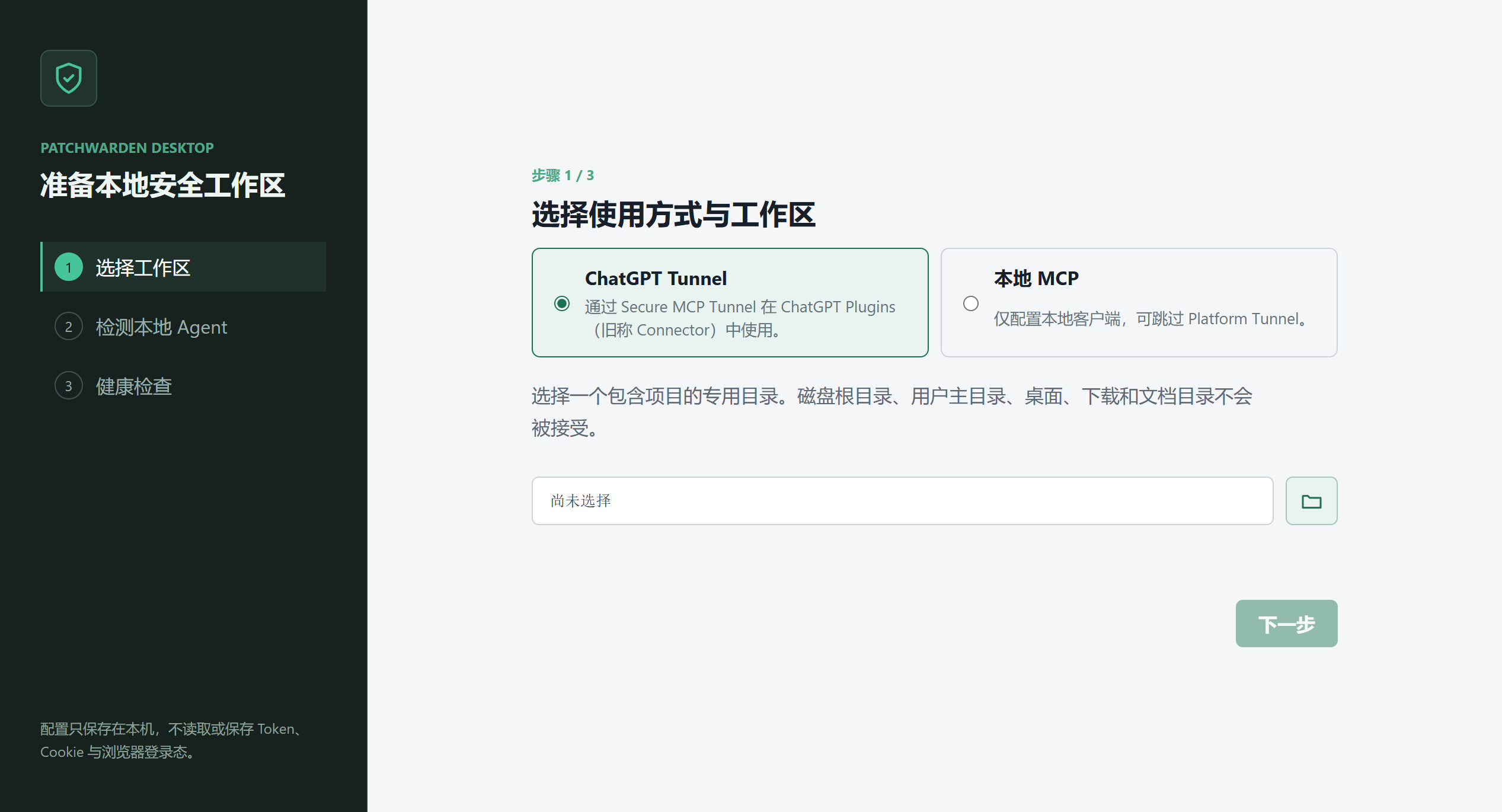Screen dimensions: 1502x812
Task: Click the sidebar title 准备本地安全工作区
Action: [163, 185]
